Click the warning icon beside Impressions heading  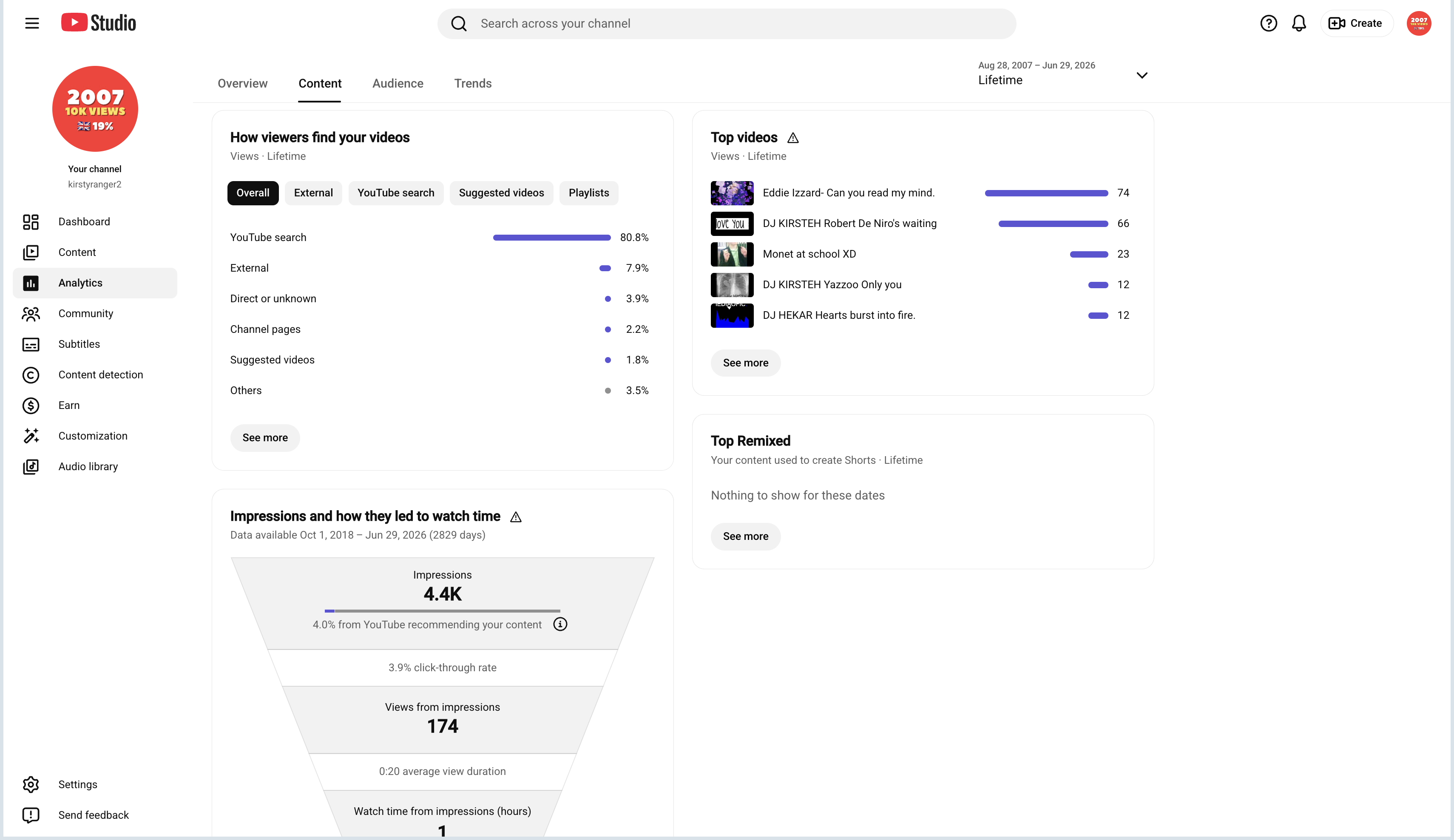pyautogui.click(x=516, y=516)
